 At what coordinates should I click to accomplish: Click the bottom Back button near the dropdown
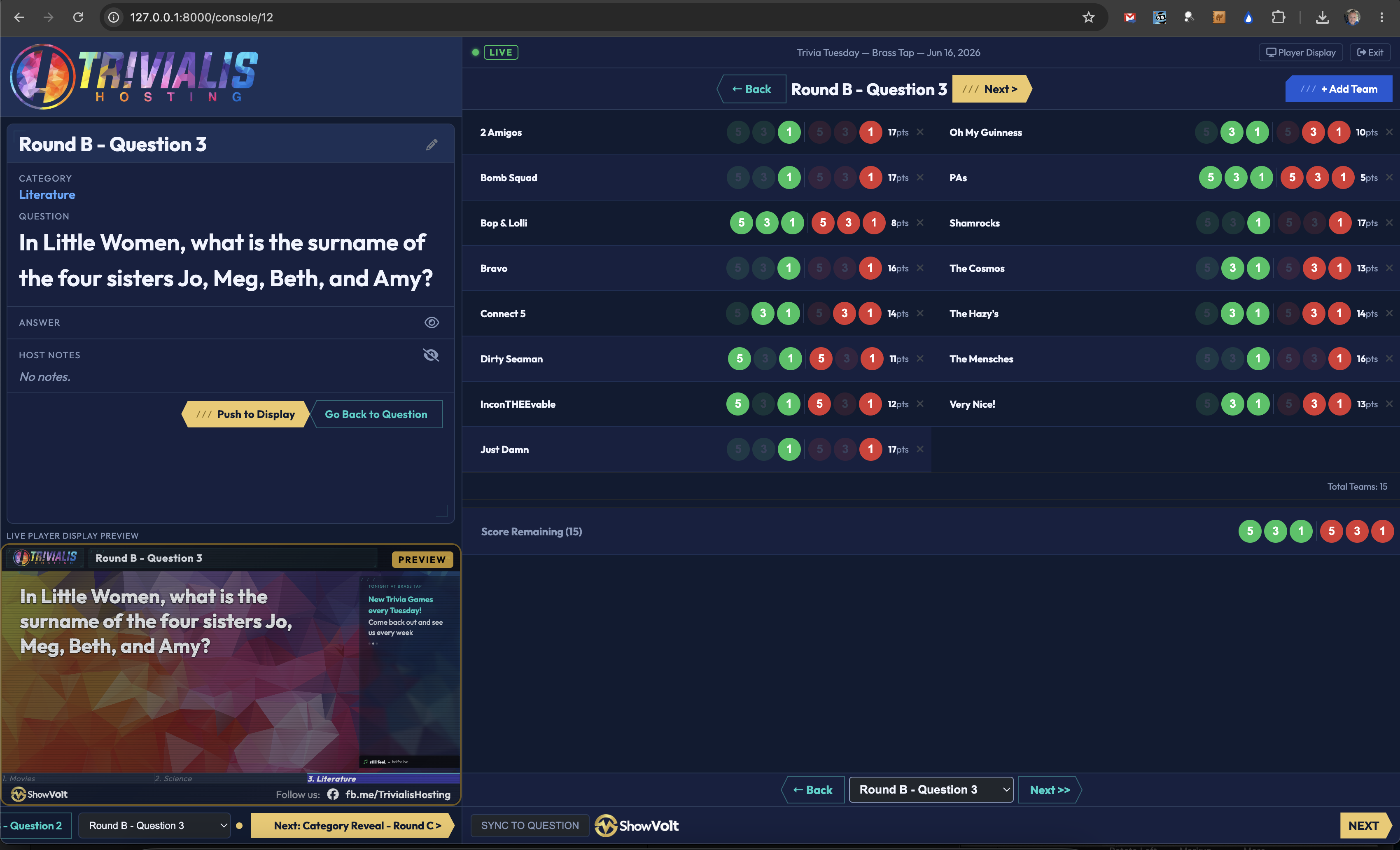point(812,790)
